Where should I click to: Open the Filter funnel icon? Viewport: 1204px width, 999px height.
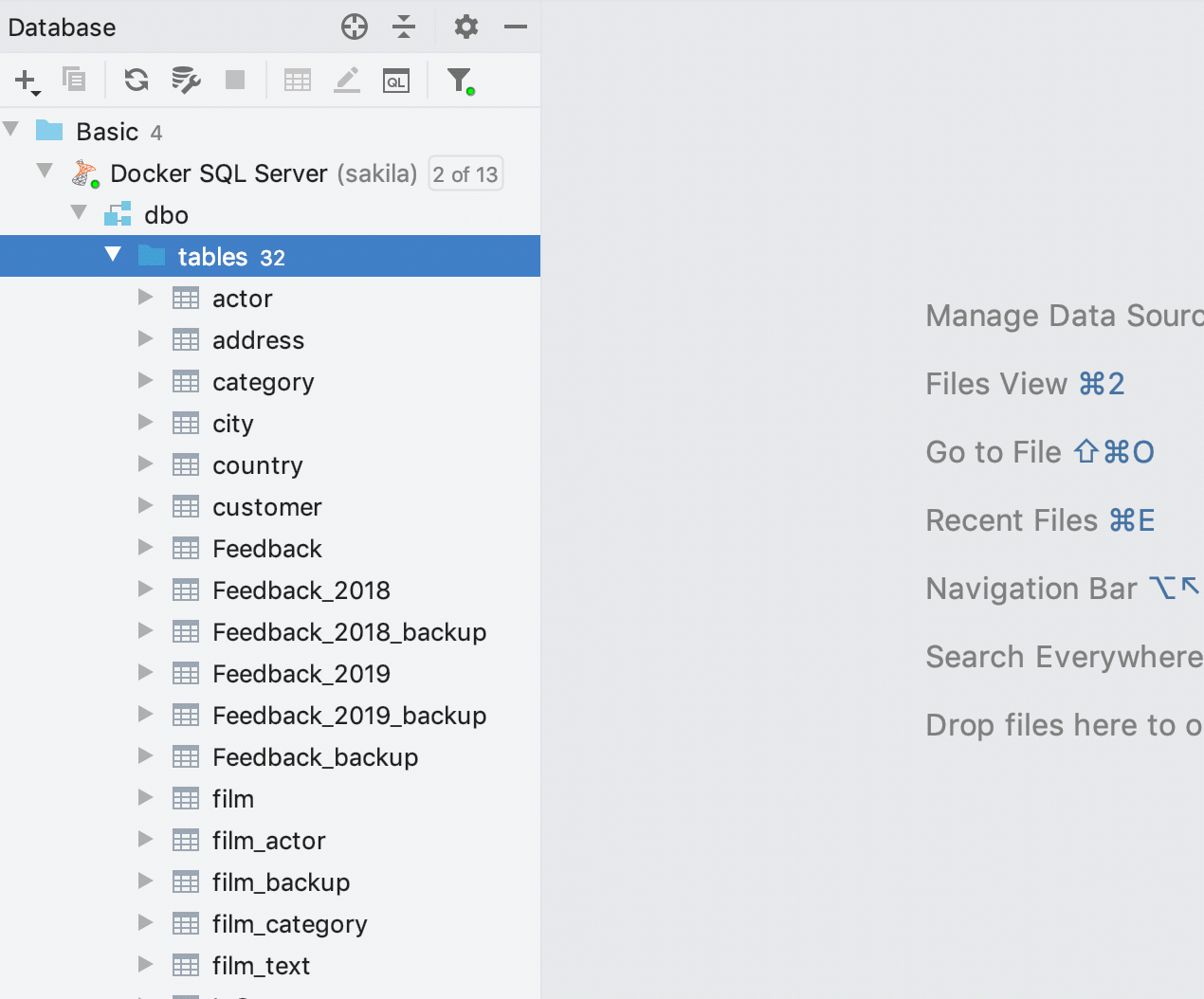(460, 81)
